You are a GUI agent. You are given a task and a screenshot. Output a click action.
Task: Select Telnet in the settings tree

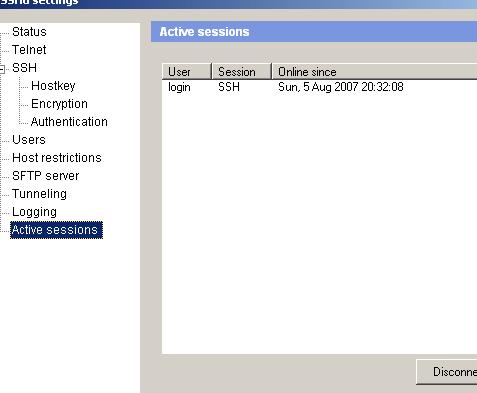pos(29,50)
